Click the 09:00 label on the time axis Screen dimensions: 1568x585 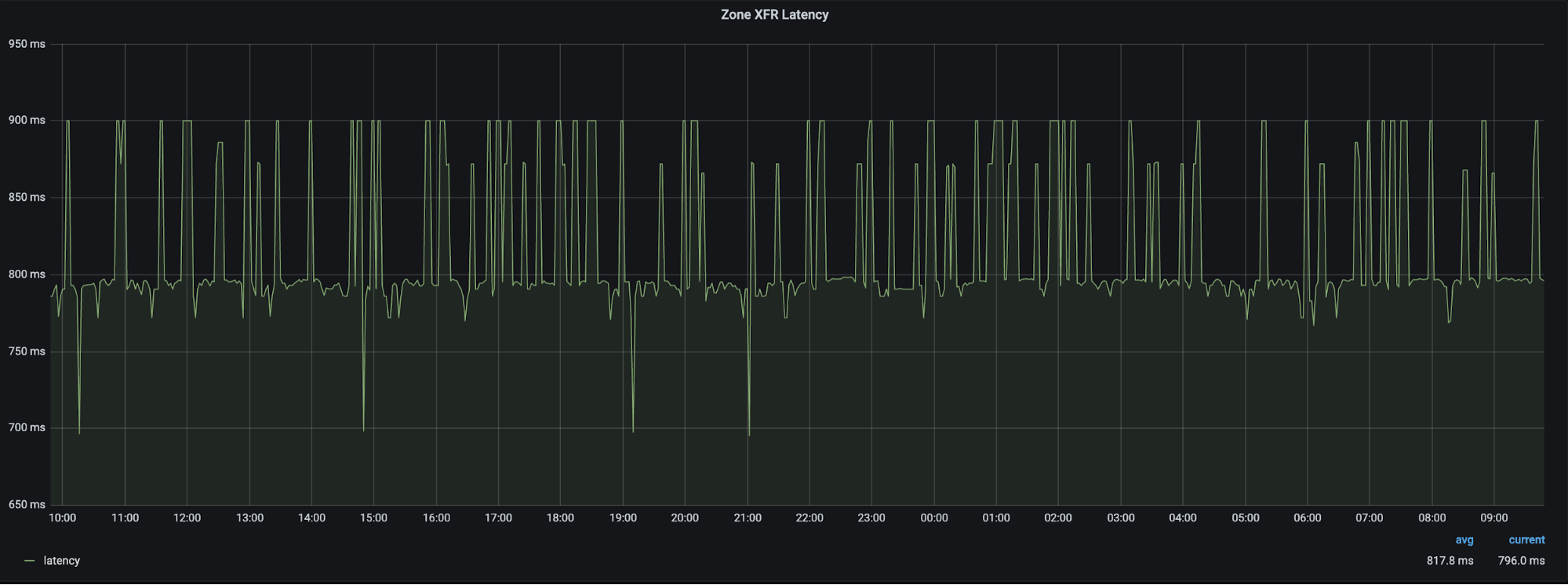1493,518
